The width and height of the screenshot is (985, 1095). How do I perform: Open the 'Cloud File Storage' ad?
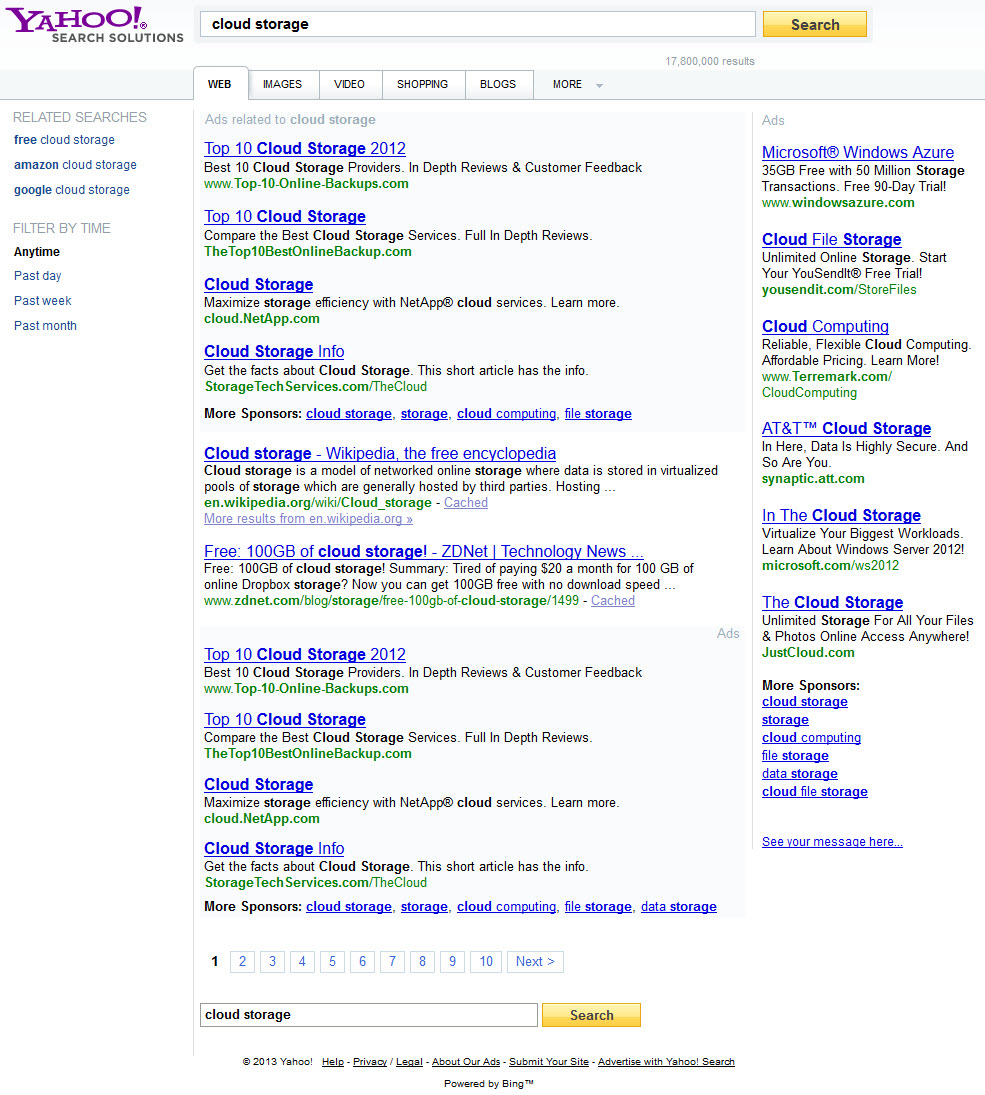pos(831,240)
